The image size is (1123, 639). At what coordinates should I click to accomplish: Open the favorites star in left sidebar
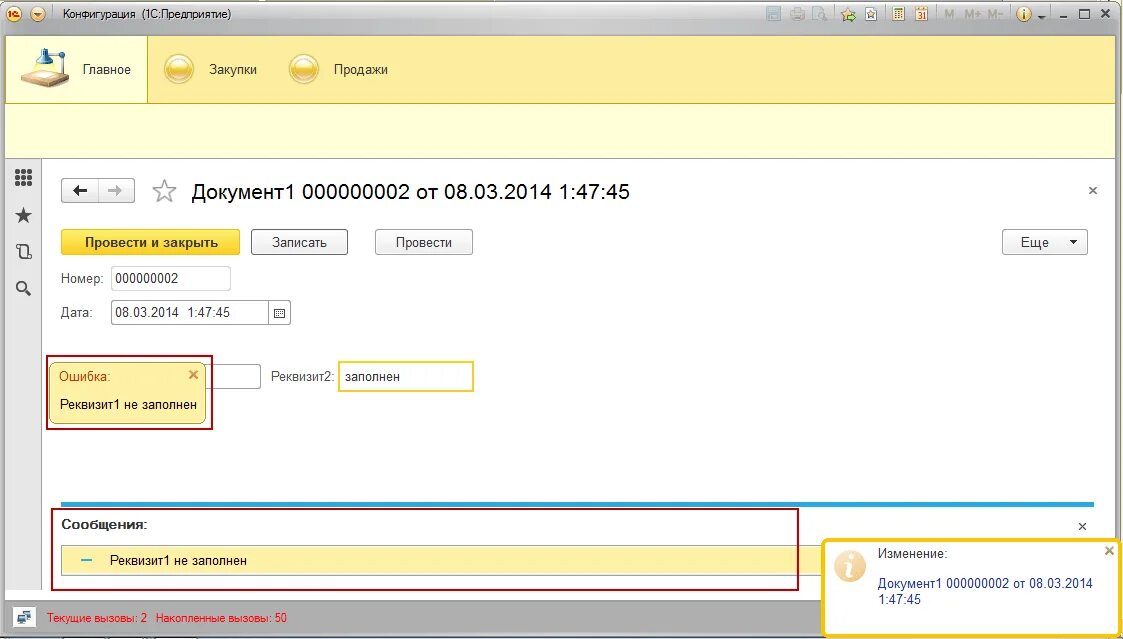tap(24, 215)
